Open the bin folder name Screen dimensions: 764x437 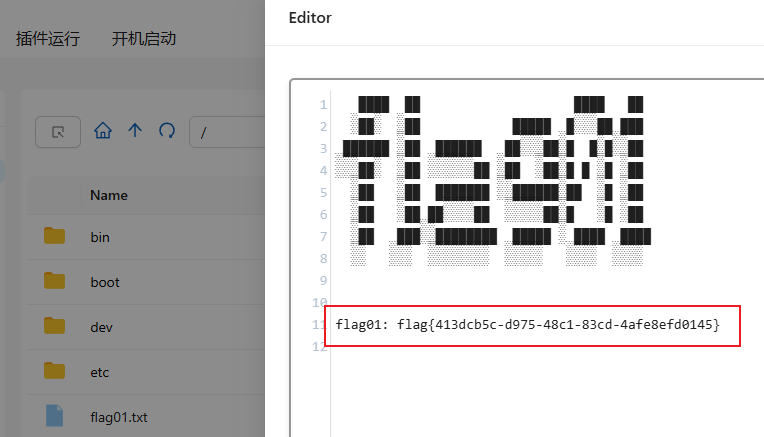(x=100, y=237)
